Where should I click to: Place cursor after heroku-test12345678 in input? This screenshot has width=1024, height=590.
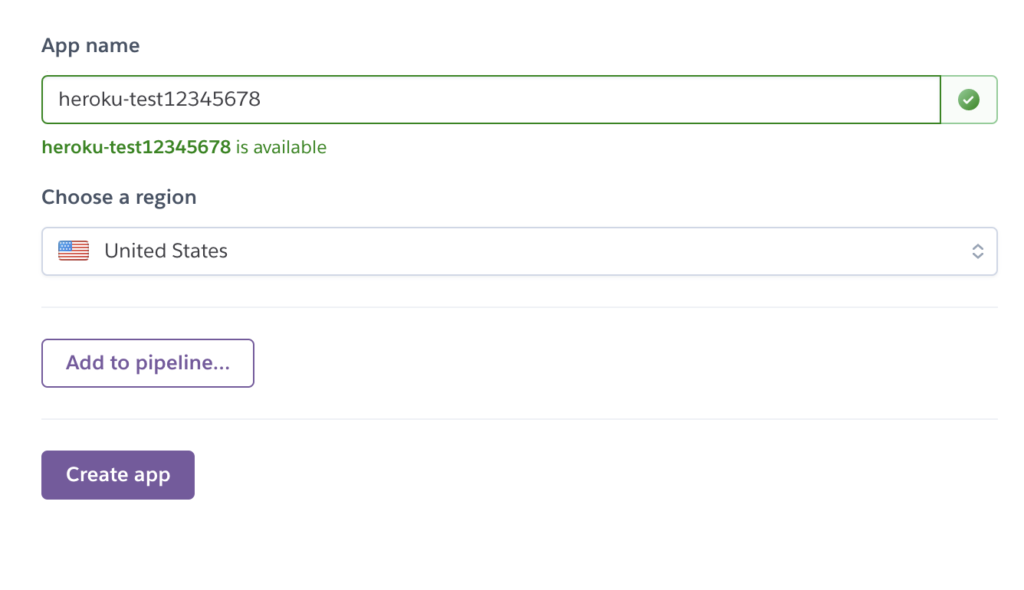coord(262,99)
